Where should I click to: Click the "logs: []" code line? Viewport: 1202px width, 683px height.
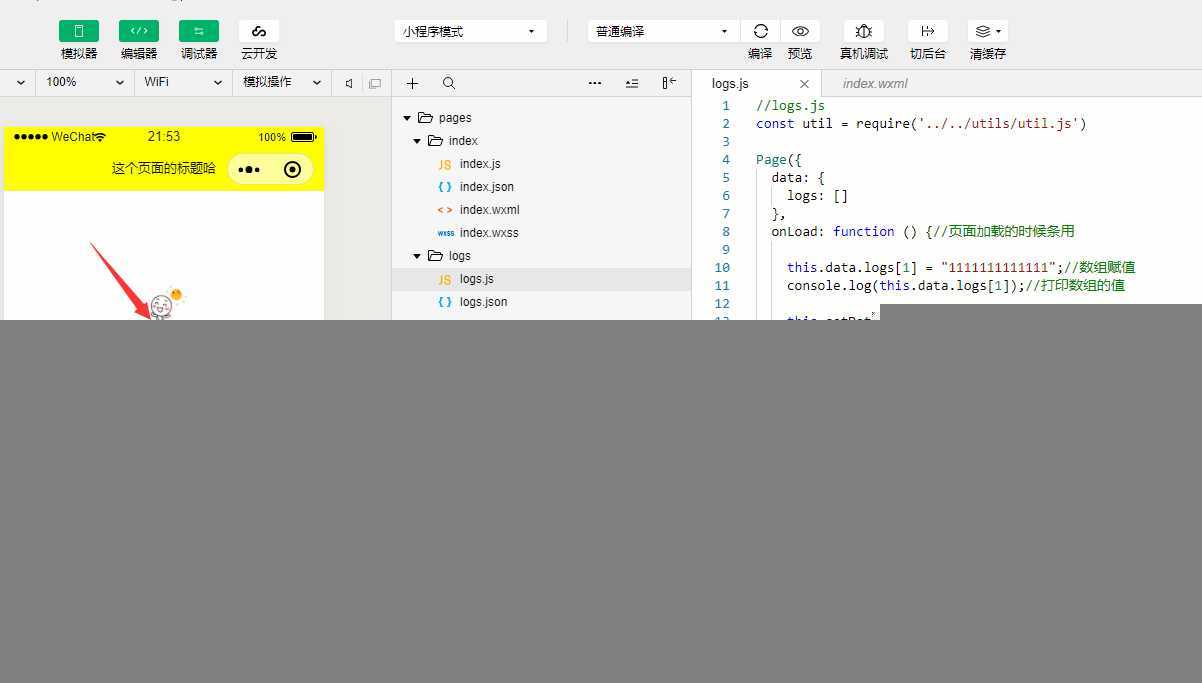pyautogui.click(x=817, y=196)
